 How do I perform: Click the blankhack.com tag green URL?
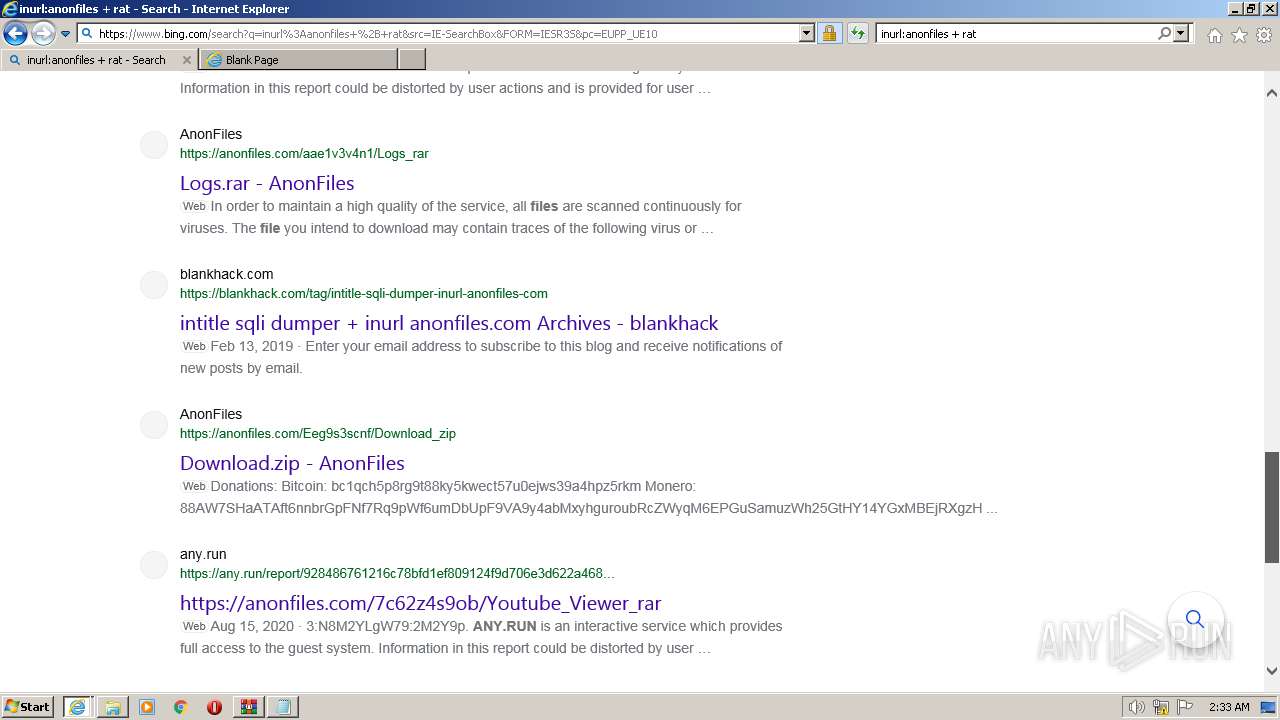364,293
